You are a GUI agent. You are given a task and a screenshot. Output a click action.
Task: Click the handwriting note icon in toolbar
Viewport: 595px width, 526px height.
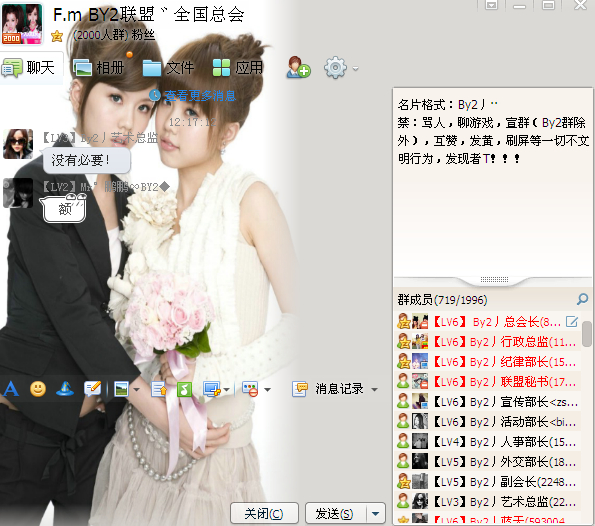click(x=92, y=389)
